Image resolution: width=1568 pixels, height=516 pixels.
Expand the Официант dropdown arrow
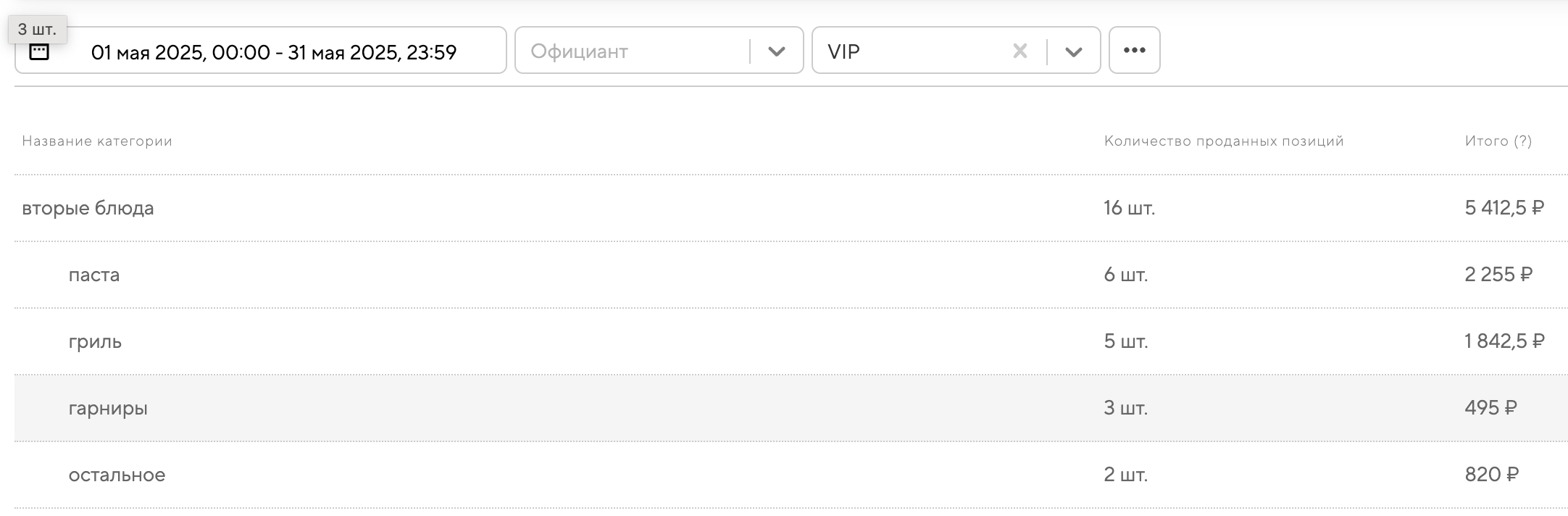[x=776, y=51]
